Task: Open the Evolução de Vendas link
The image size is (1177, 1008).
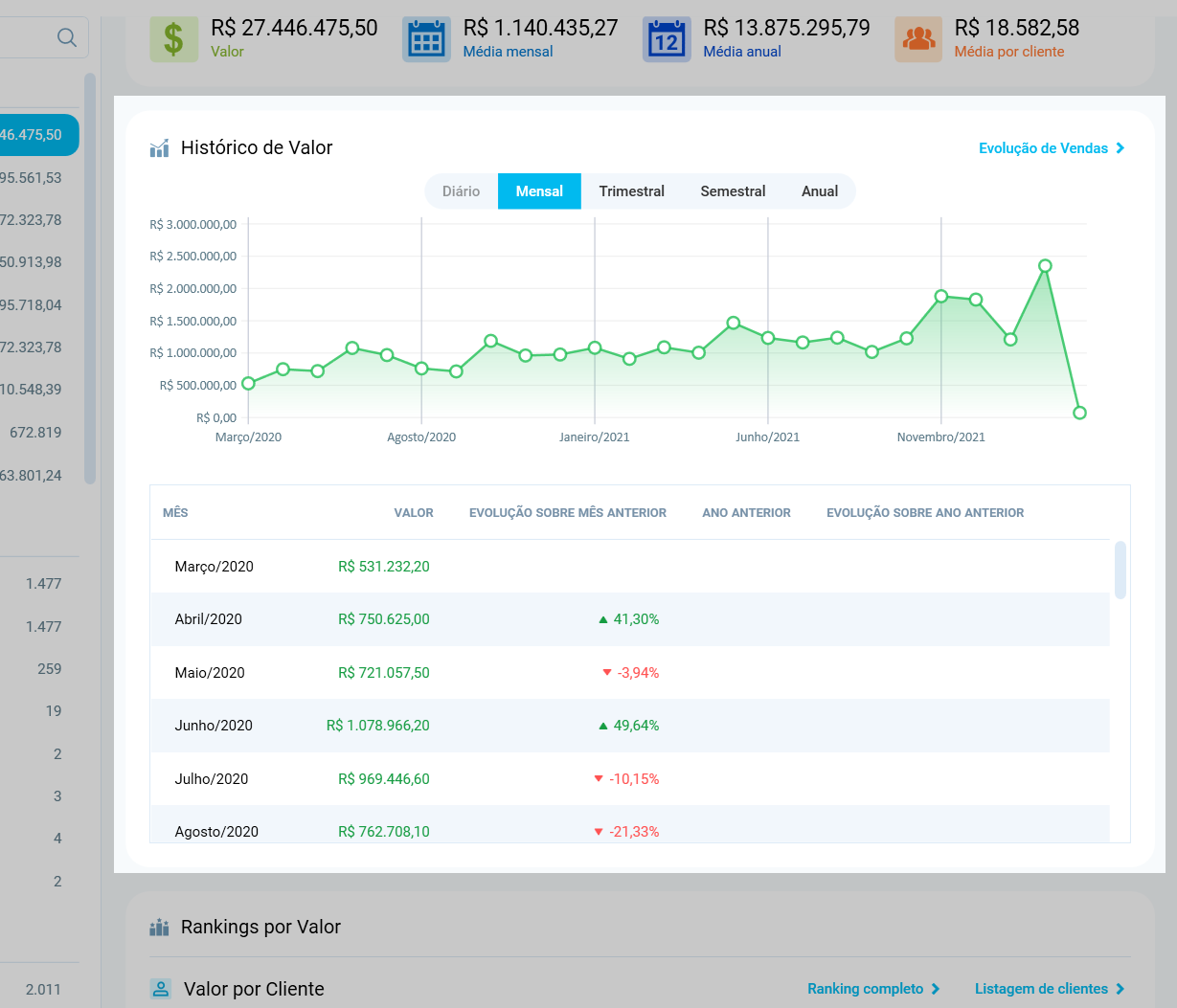Action: pyautogui.click(x=1052, y=148)
